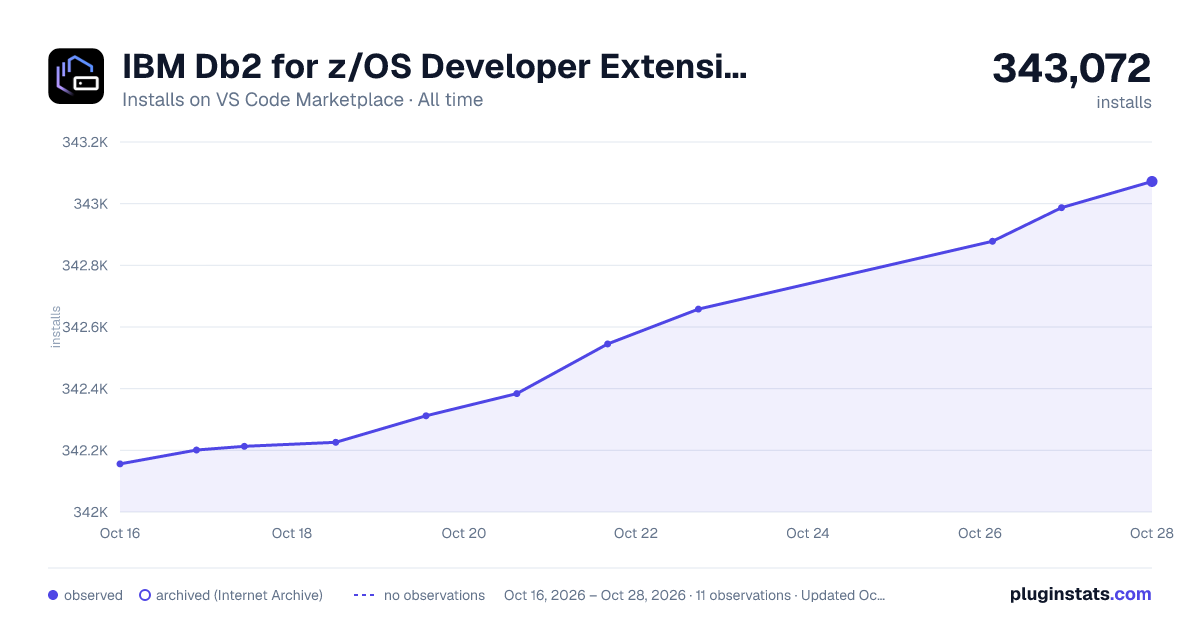Click the '343K' y-axis label
The image size is (1200, 630).
click(x=90, y=204)
